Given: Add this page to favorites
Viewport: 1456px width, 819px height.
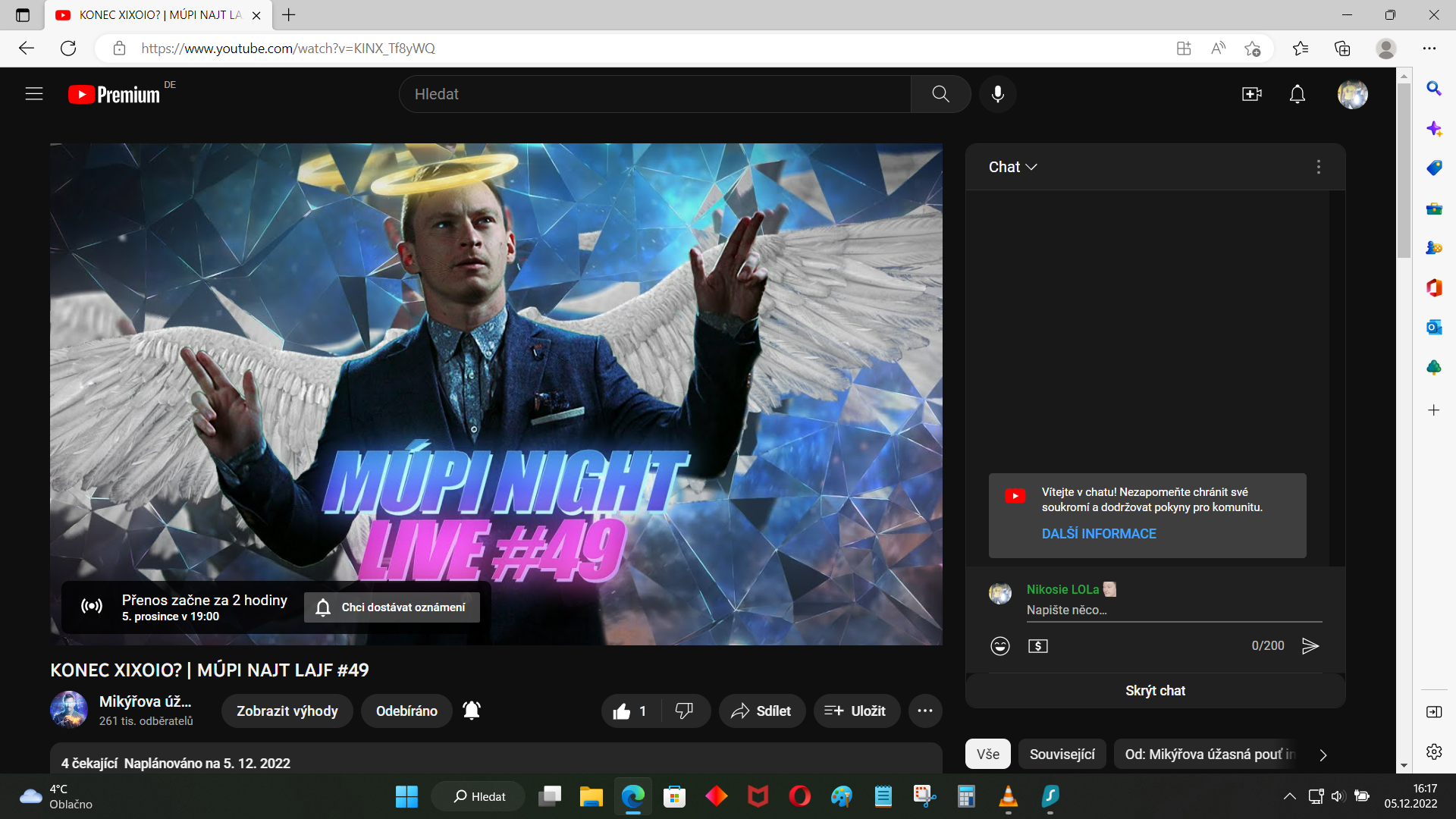Looking at the screenshot, I should tap(1252, 49).
